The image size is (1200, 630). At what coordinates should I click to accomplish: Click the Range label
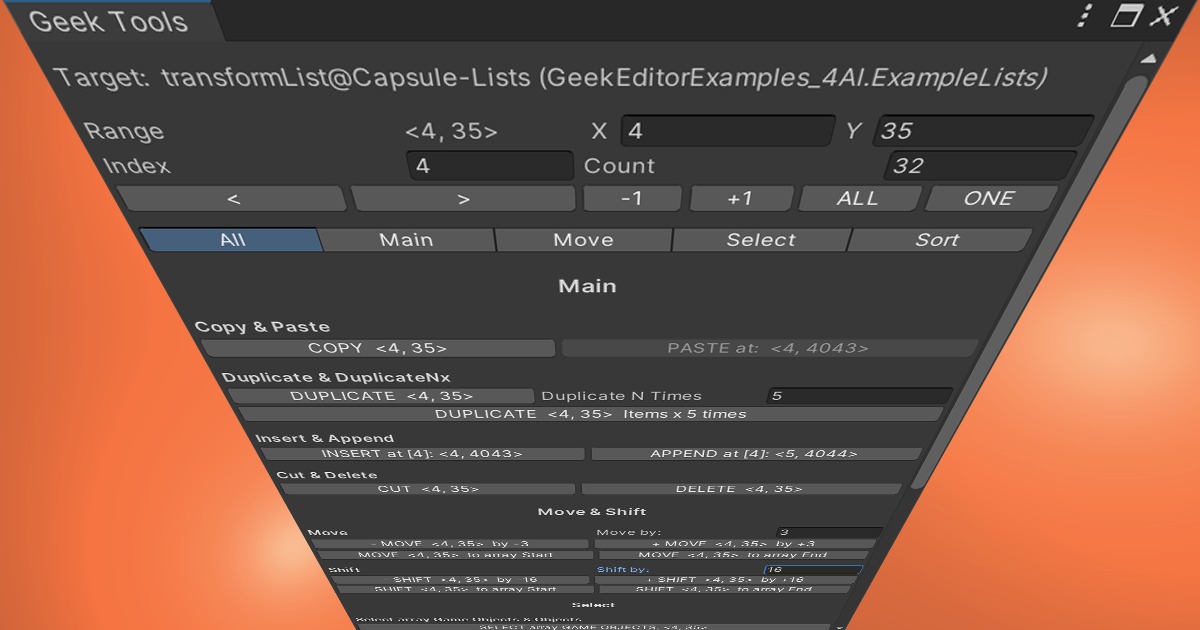click(124, 131)
